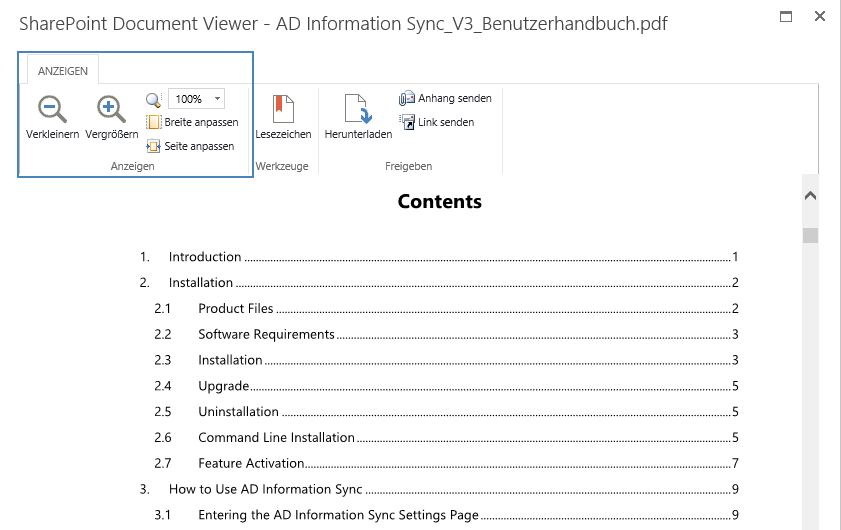The height and width of the screenshot is (530, 841).
Task: Click the Breite anpassen label
Action: click(x=201, y=122)
